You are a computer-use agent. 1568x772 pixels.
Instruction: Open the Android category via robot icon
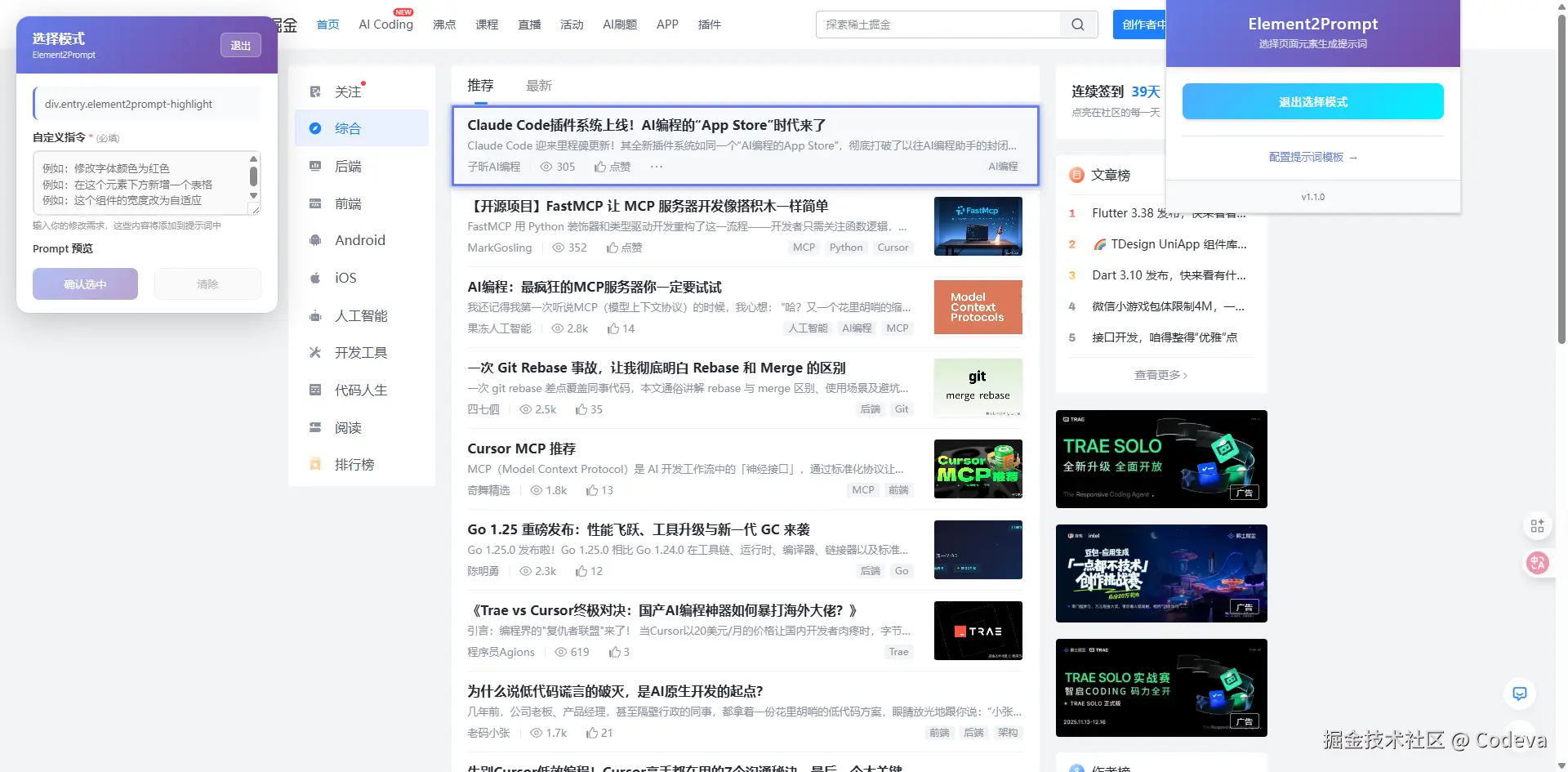click(315, 240)
